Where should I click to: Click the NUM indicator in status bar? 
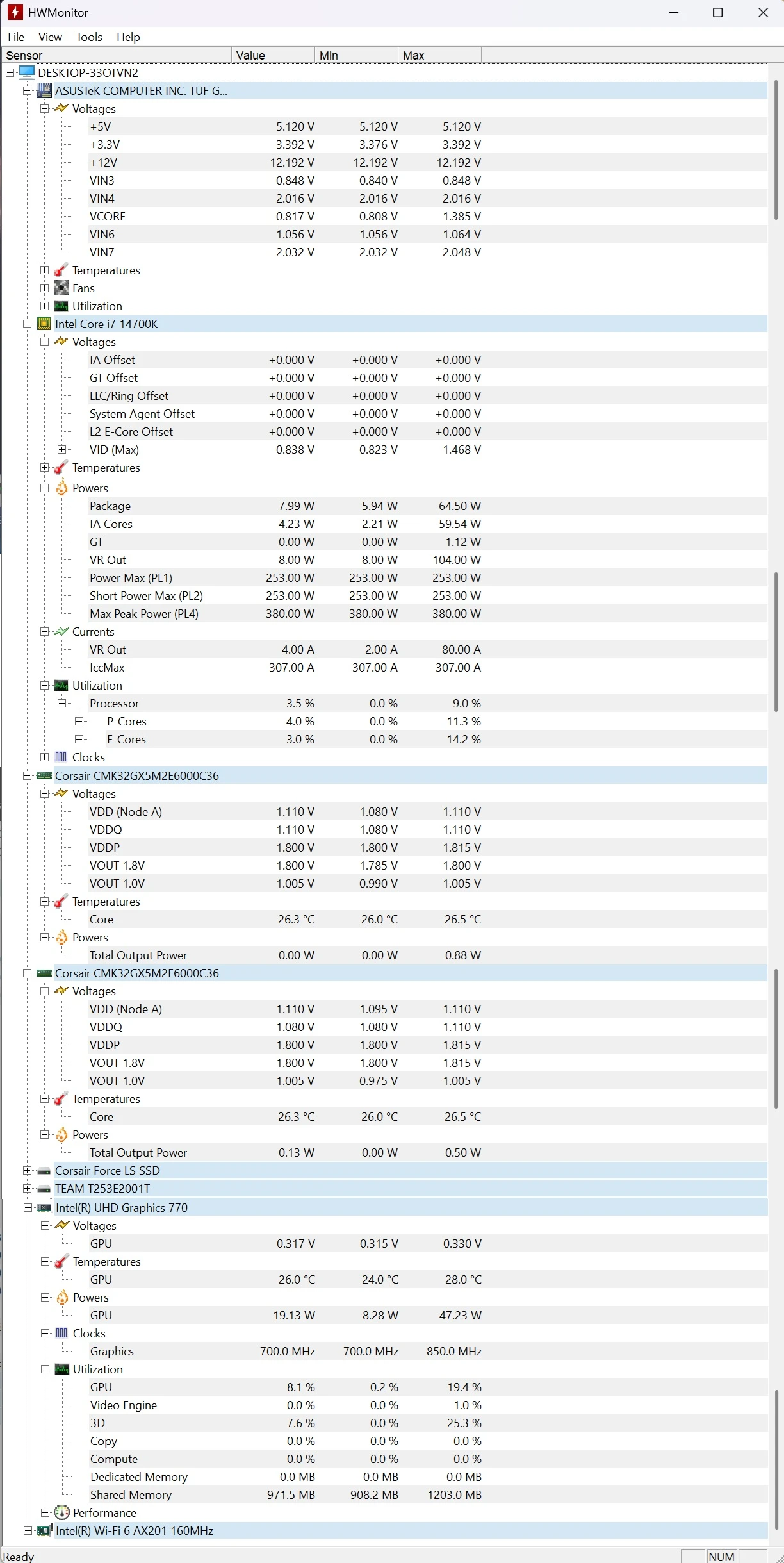722,1556
